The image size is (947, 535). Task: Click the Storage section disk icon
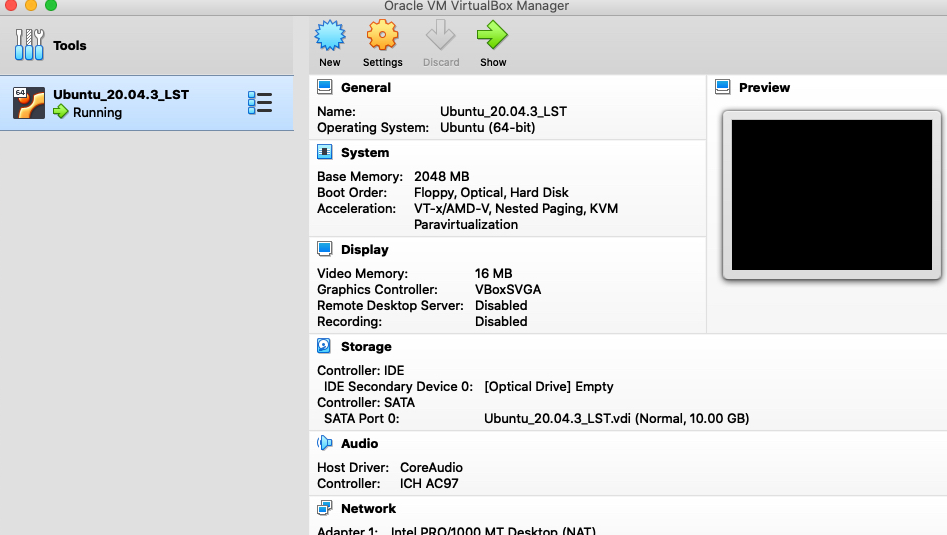(324, 346)
